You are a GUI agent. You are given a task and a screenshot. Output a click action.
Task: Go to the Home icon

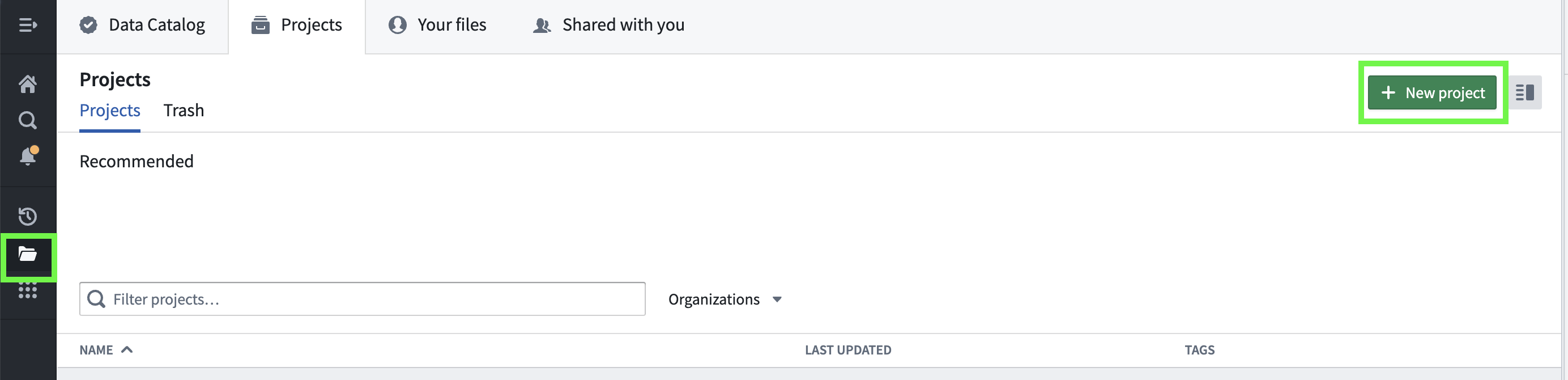pyautogui.click(x=27, y=83)
